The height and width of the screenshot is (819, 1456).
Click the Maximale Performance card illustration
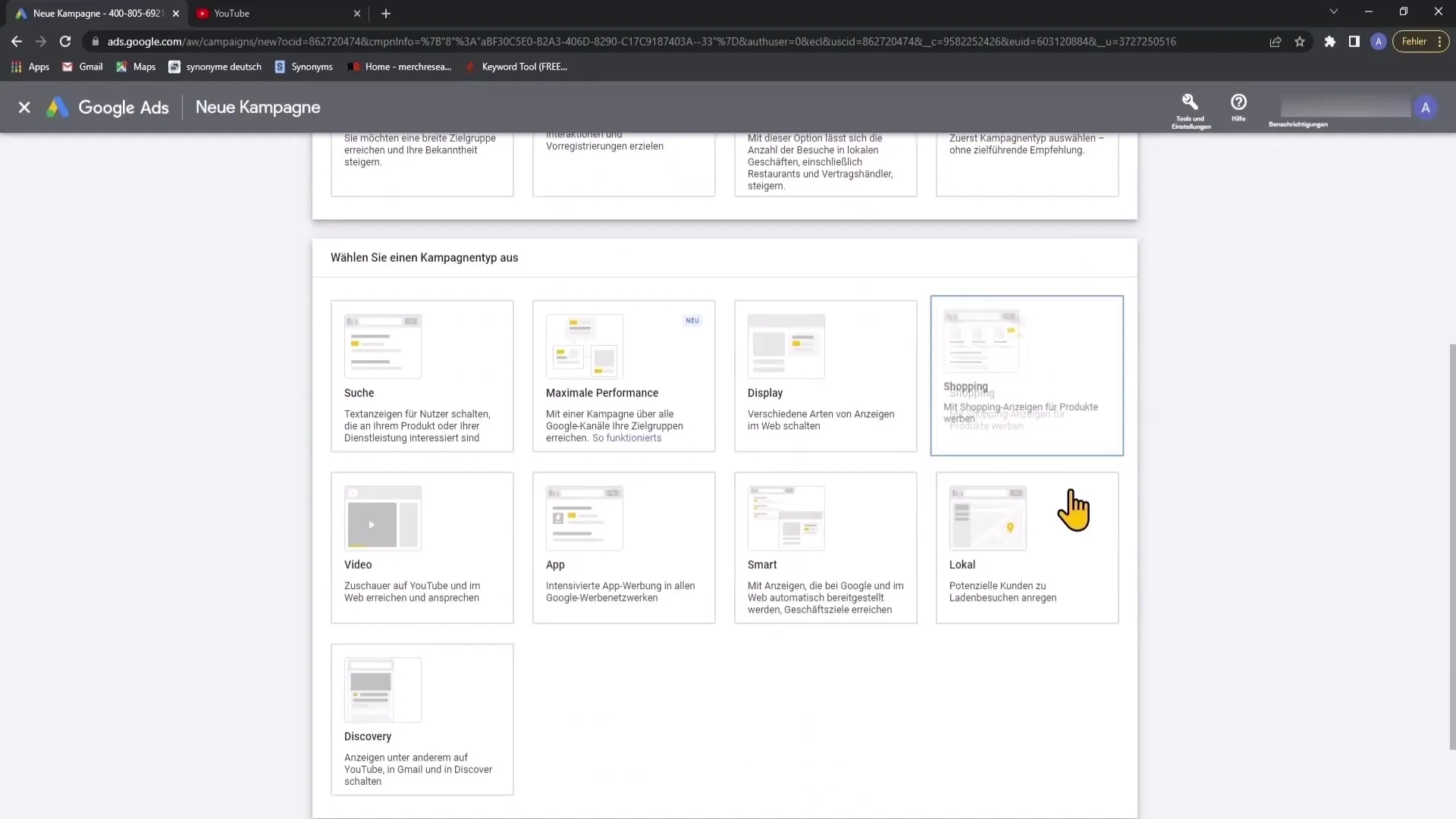[585, 347]
